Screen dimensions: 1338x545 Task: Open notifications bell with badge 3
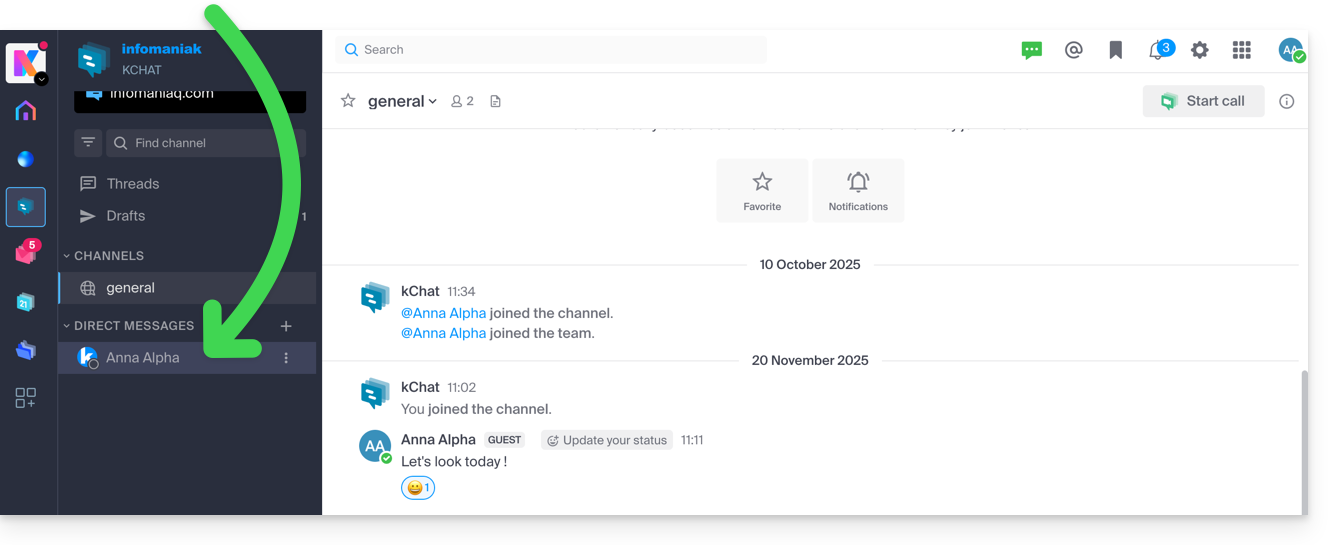click(x=1158, y=50)
